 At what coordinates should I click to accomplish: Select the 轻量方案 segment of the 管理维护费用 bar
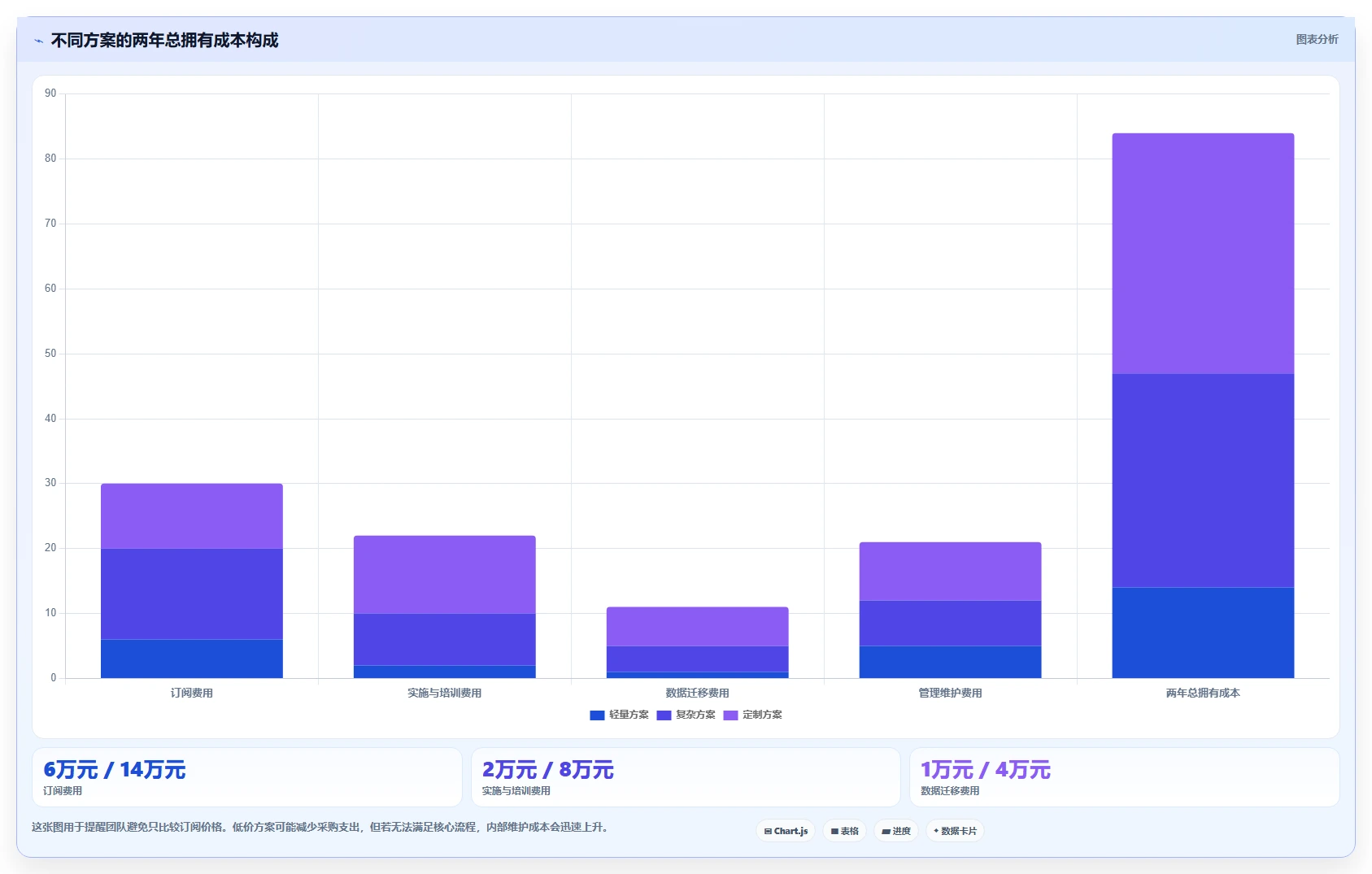click(951, 662)
